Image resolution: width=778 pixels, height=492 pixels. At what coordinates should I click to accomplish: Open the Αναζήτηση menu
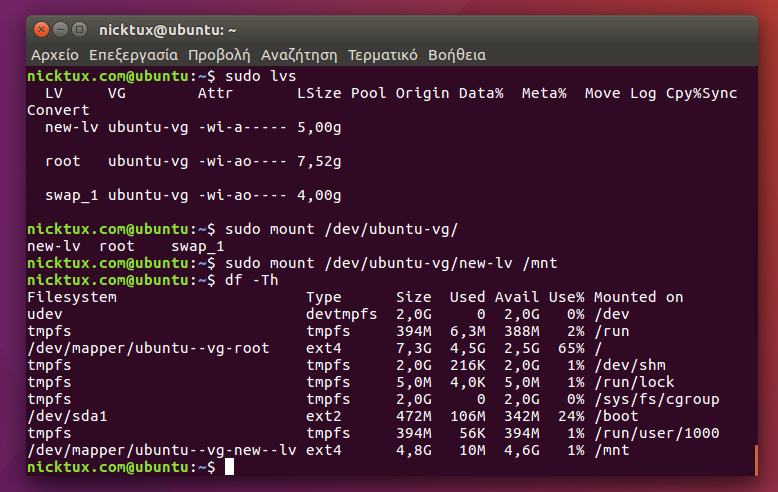click(299, 55)
